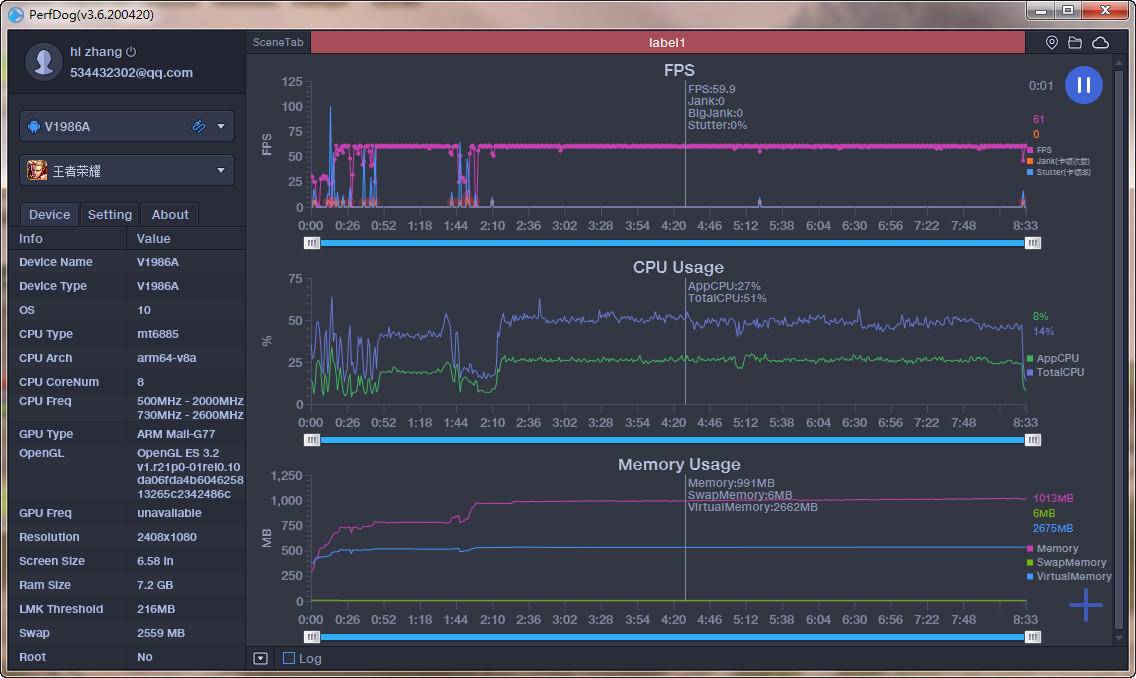Switch to the Setting tab

tap(109, 214)
